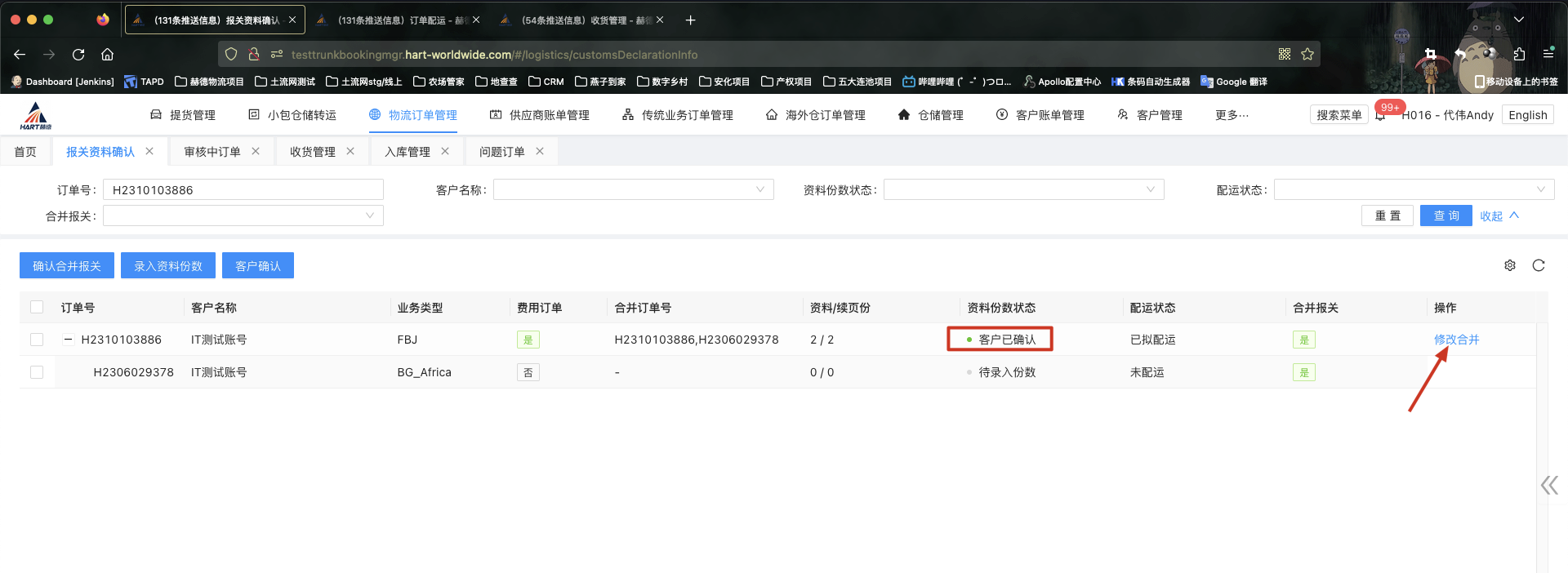1568x573 pixels.
Task: Toggle the select-all checkbox in table header
Action: pyautogui.click(x=37, y=307)
